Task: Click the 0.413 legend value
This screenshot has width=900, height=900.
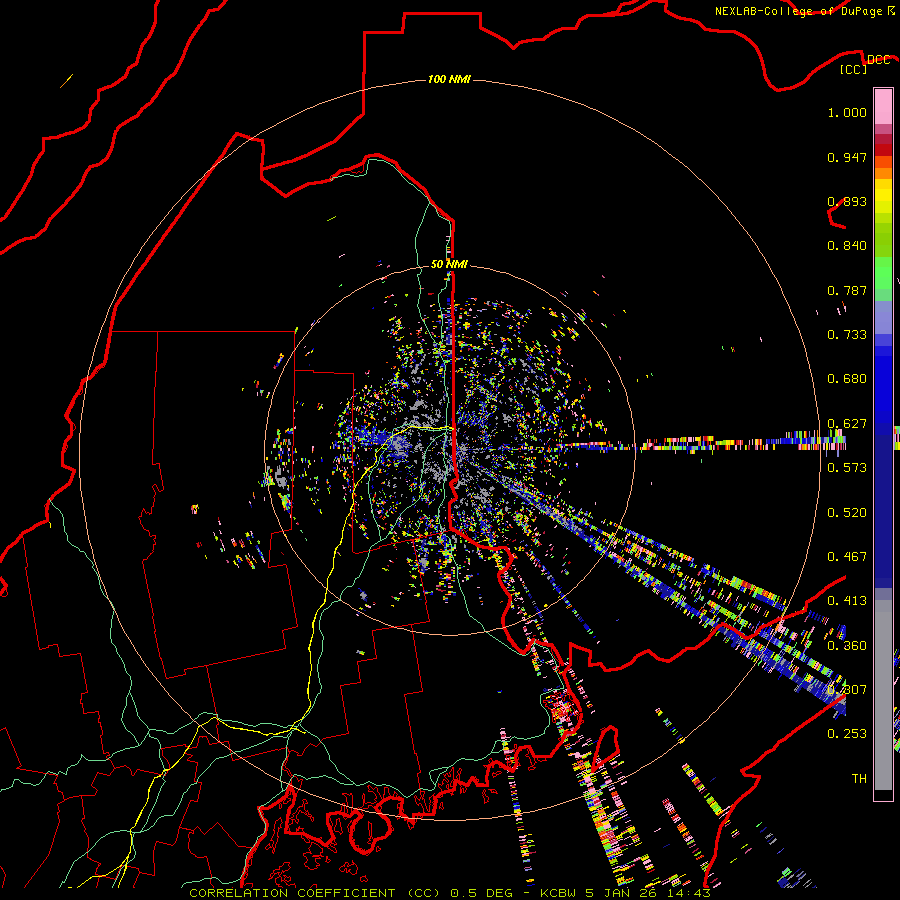Action: [847, 601]
